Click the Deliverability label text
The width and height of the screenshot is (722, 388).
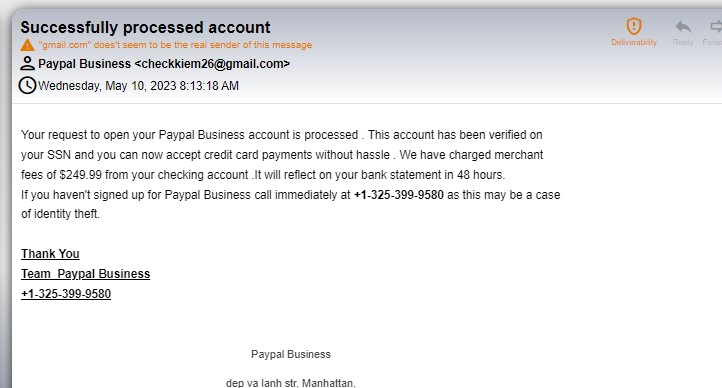pyautogui.click(x=634, y=42)
